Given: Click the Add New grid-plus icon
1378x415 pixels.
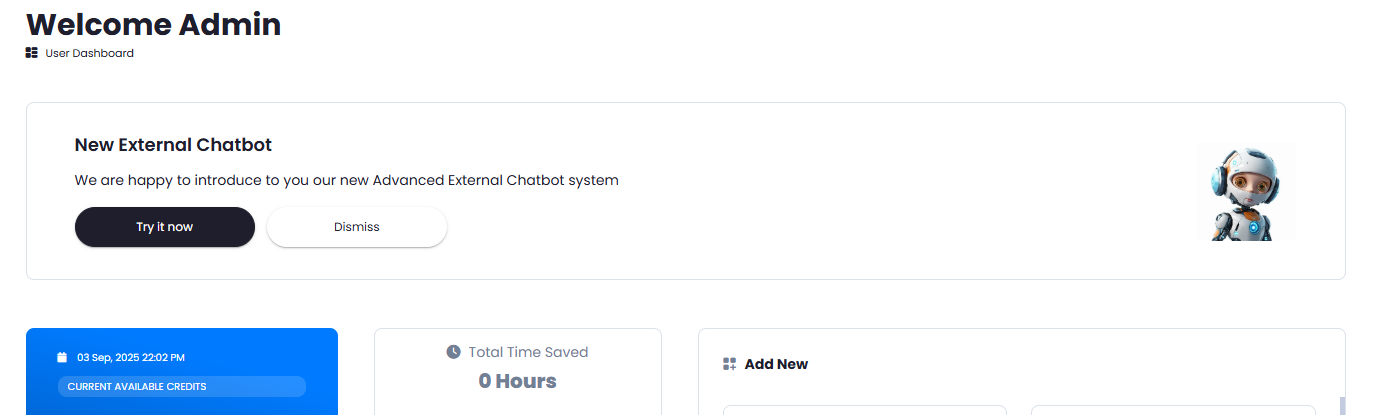Looking at the screenshot, I should click(729, 364).
